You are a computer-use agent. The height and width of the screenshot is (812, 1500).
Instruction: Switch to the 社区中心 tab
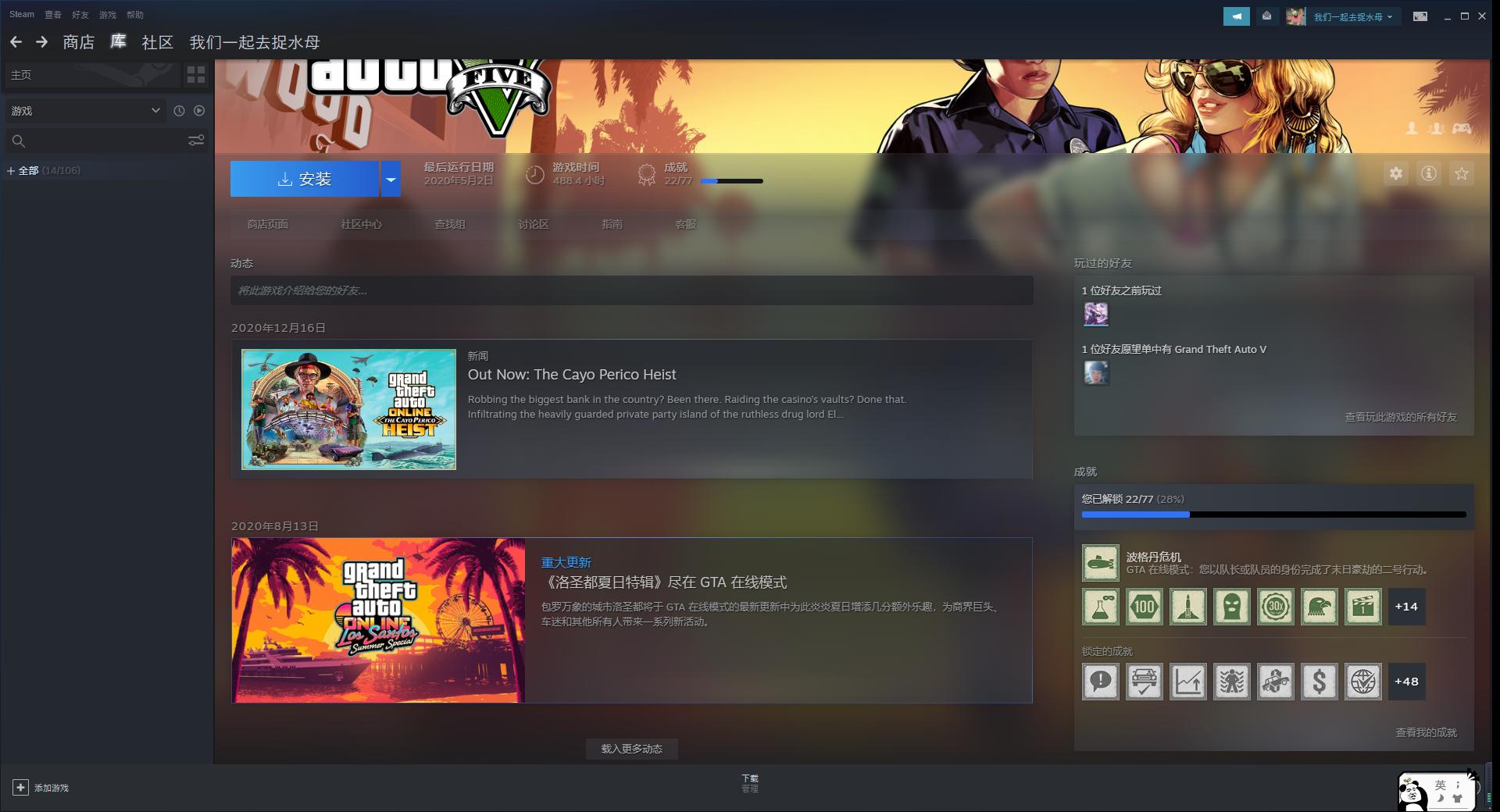(362, 224)
